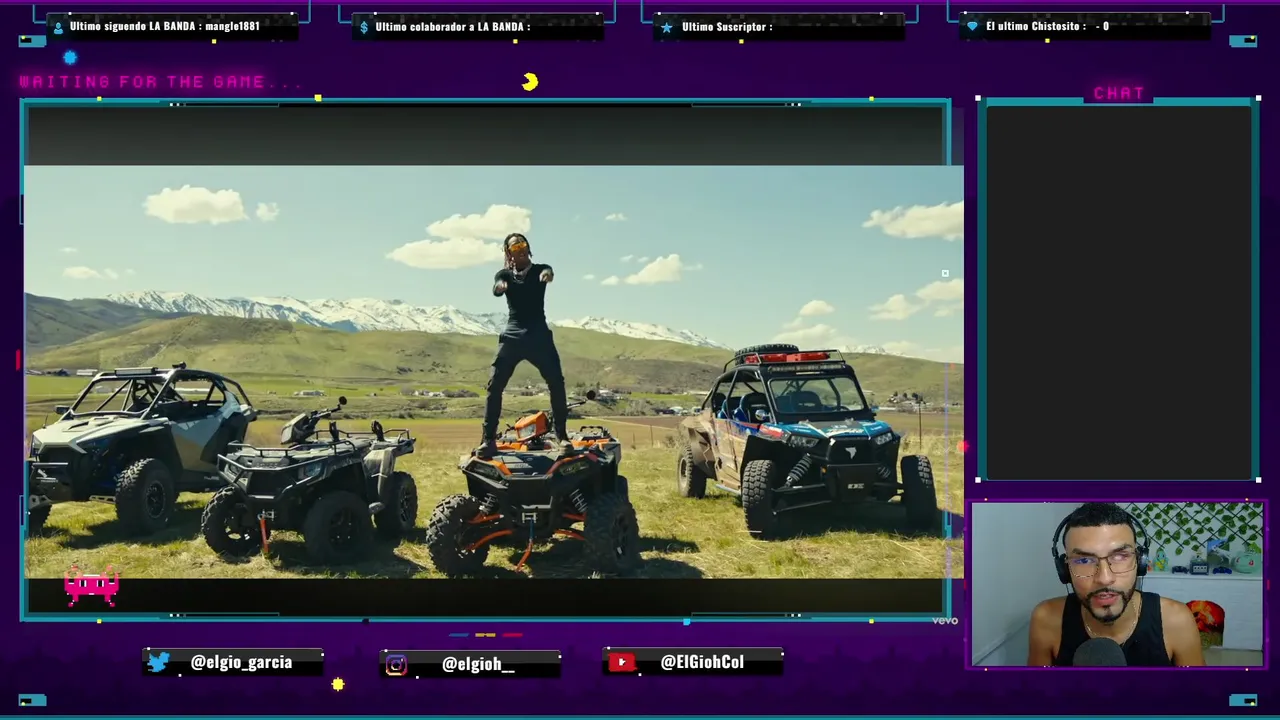This screenshot has height=720, width=1280.
Task: Click the star subscriber icon
Action: pyautogui.click(x=667, y=27)
